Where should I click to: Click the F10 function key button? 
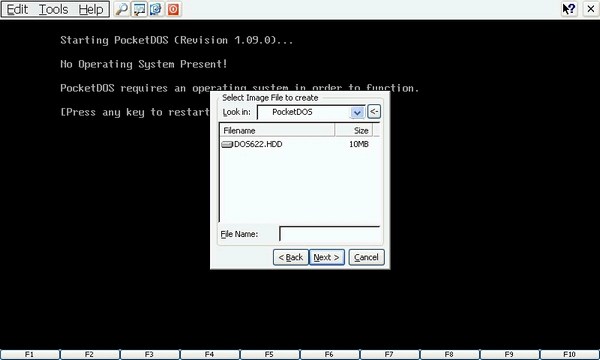[570, 355]
